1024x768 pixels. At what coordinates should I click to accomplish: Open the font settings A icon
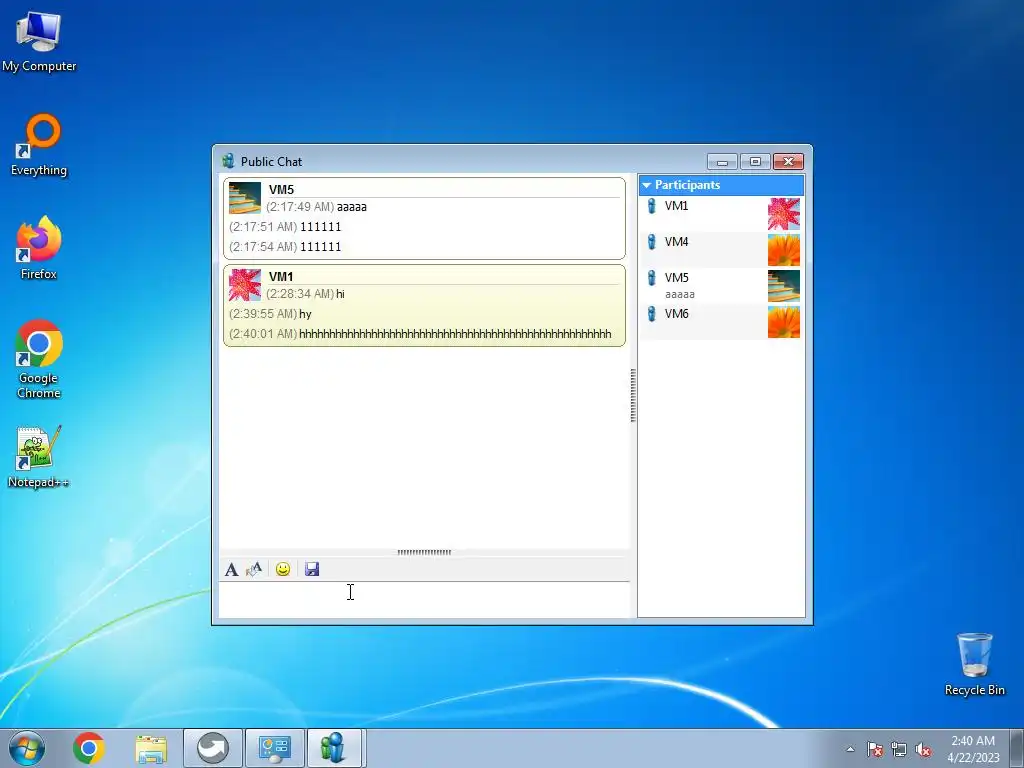[x=231, y=569]
